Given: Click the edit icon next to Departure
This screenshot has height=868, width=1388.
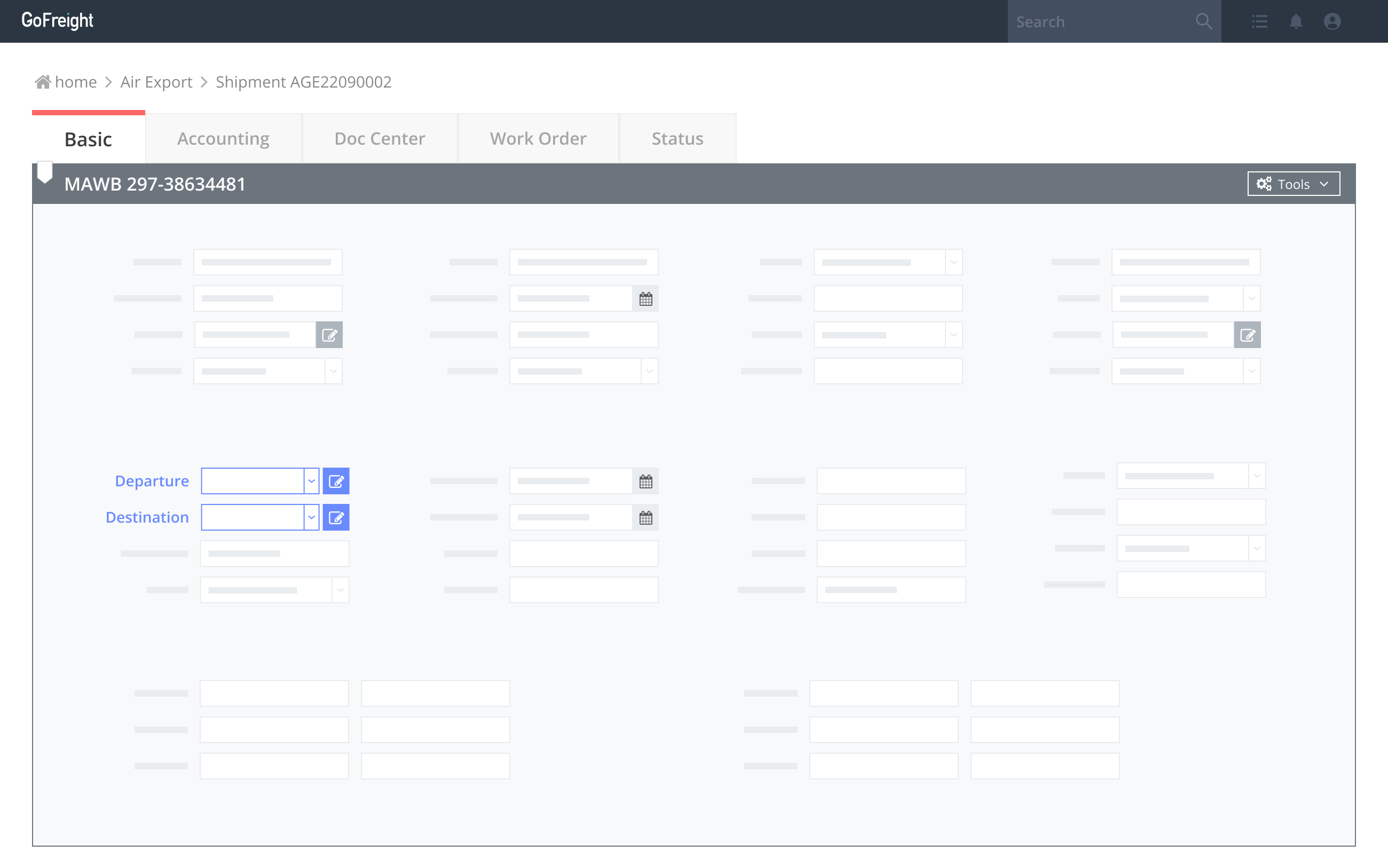Looking at the screenshot, I should pos(336,481).
